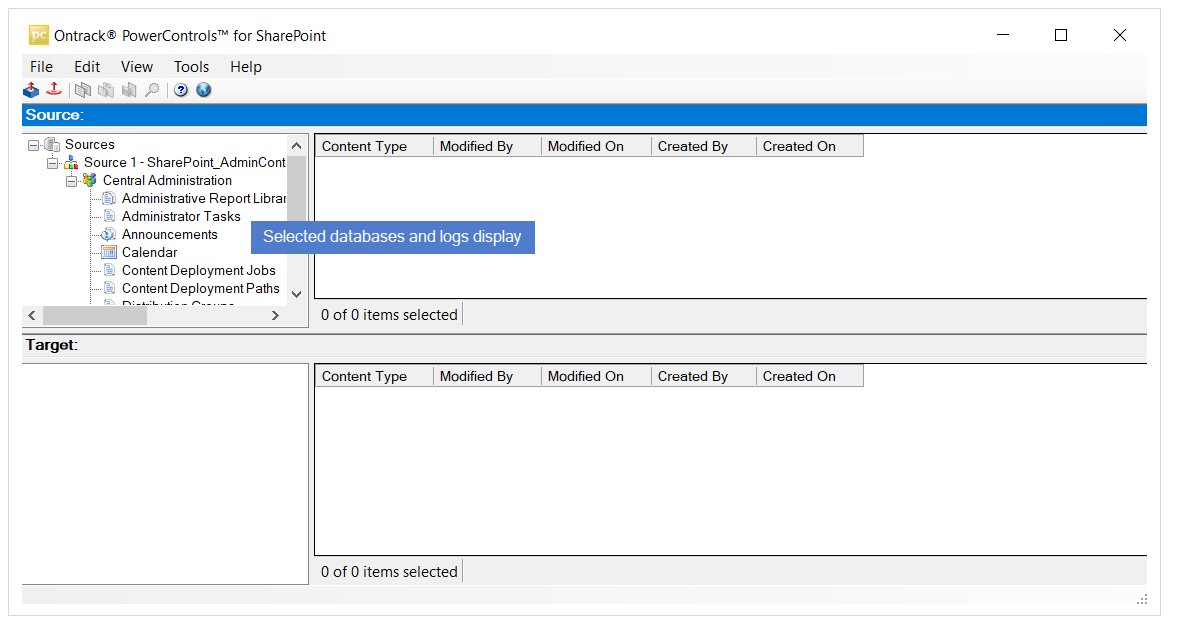The height and width of the screenshot is (638, 1186).
Task: Sort Target list by Content Type column
Action: point(374,376)
